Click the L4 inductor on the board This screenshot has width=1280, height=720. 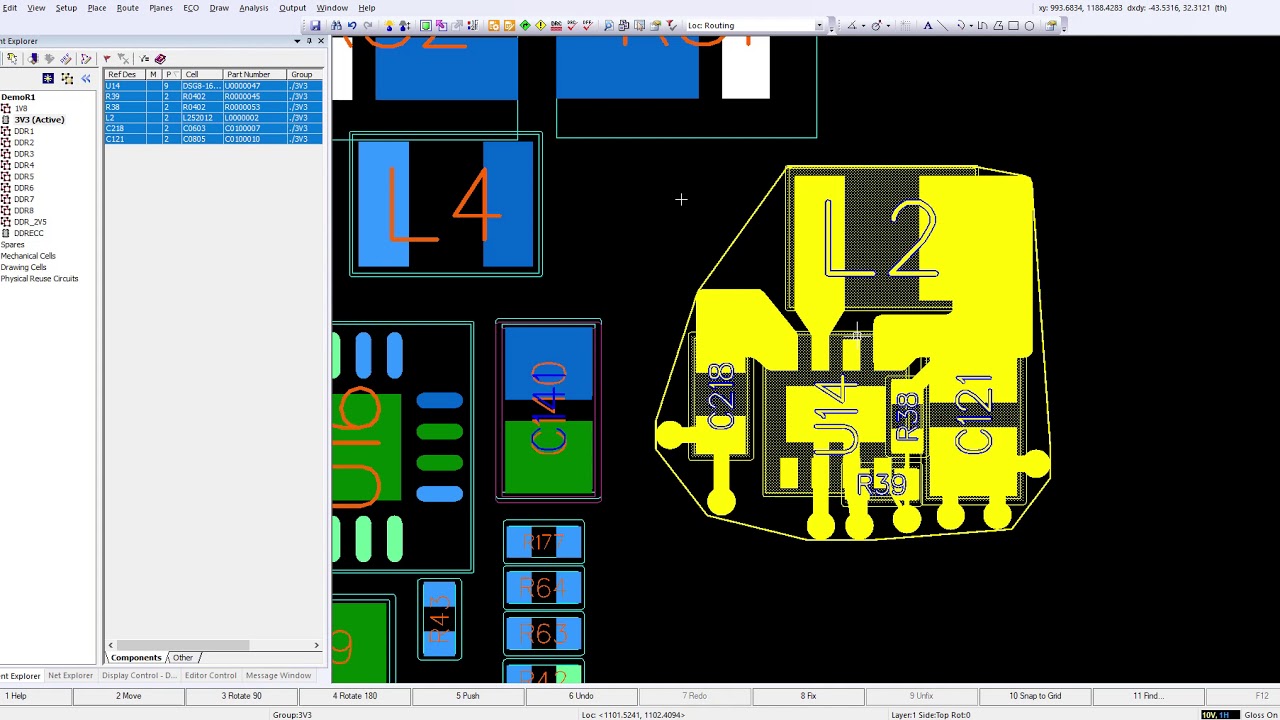pos(445,205)
